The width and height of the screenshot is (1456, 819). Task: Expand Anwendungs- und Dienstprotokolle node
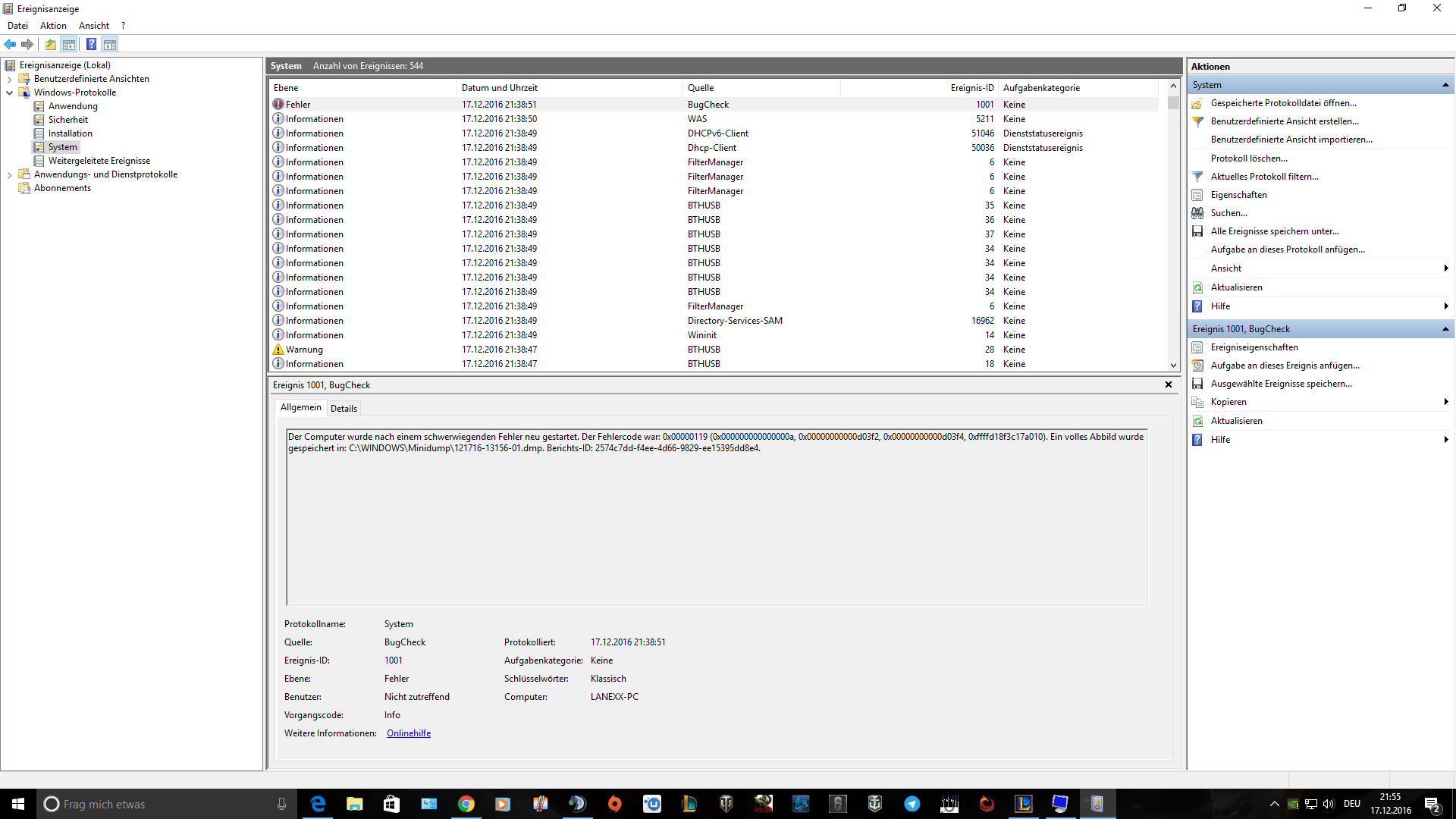coord(9,174)
